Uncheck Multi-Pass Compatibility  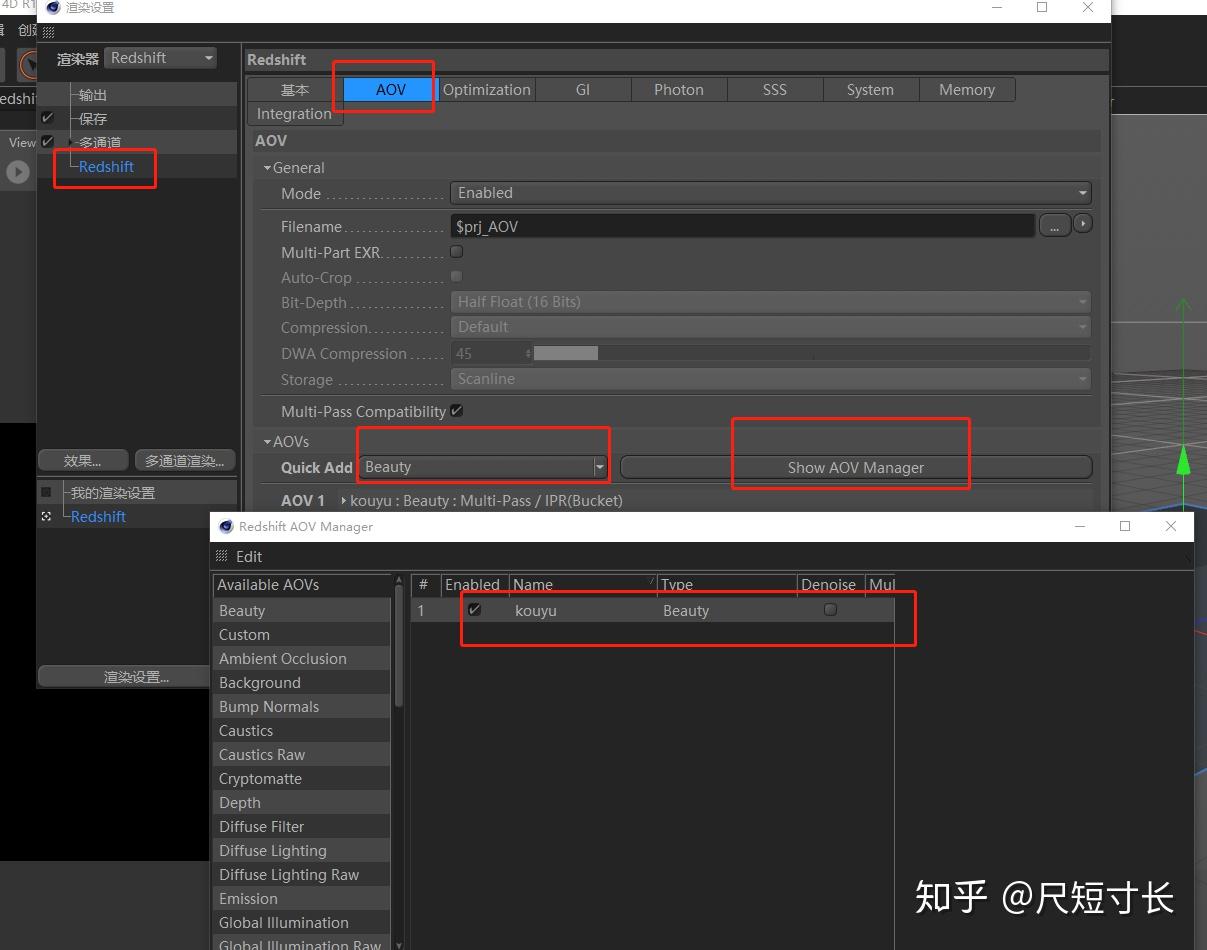click(457, 410)
